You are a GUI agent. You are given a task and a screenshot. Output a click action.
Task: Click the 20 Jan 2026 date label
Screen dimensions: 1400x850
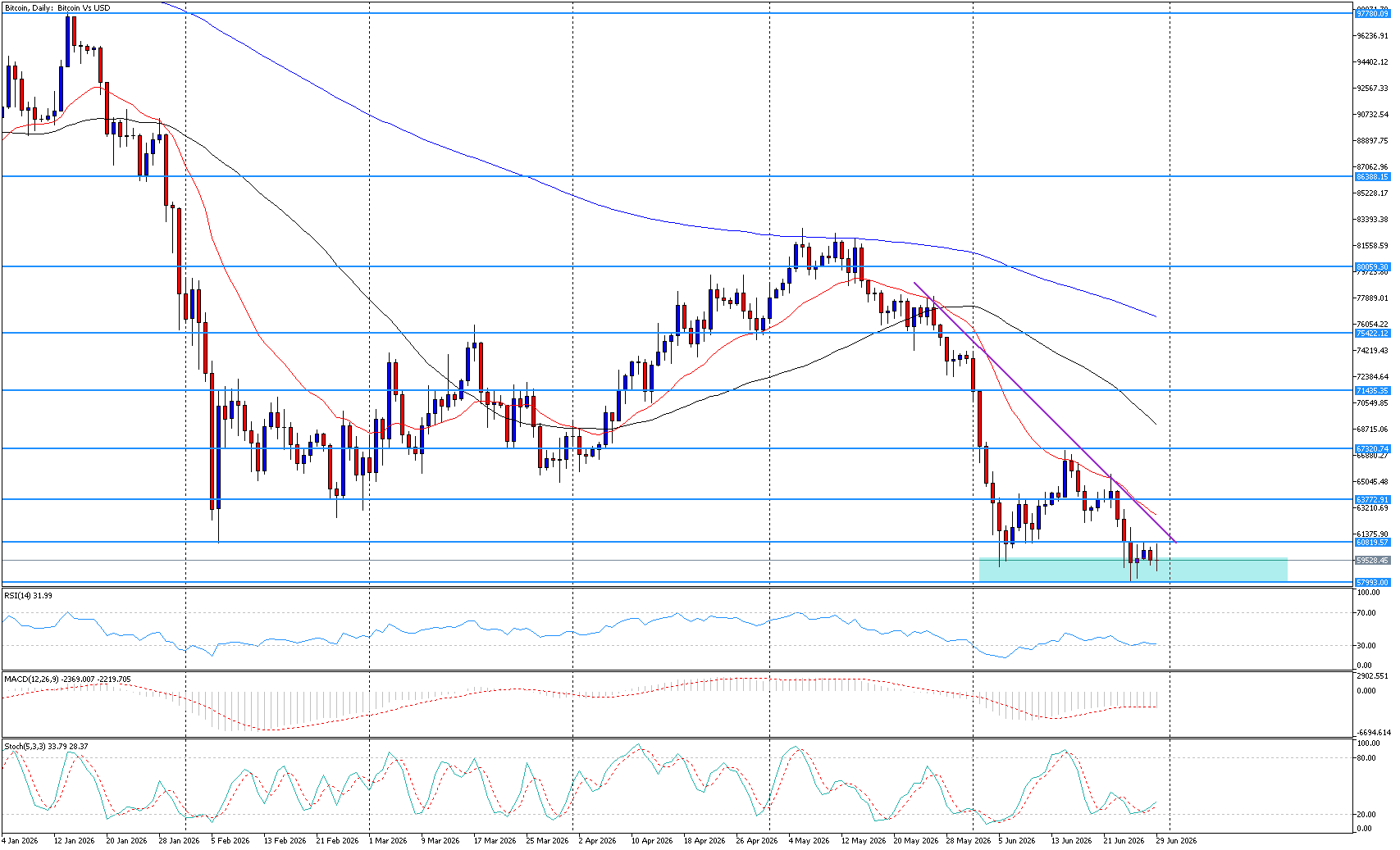[x=126, y=841]
